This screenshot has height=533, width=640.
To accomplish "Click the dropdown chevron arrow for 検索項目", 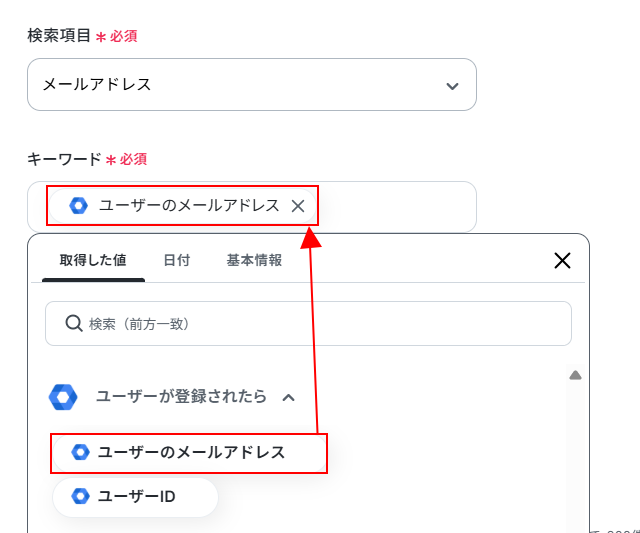I will (x=452, y=86).
